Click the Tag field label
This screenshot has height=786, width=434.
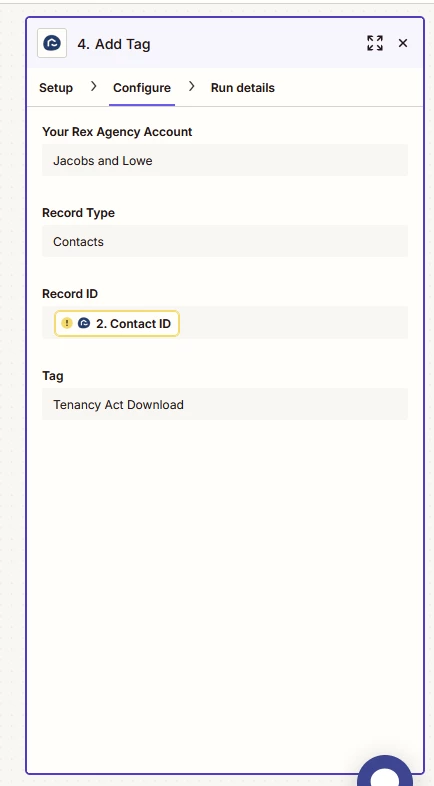click(53, 376)
